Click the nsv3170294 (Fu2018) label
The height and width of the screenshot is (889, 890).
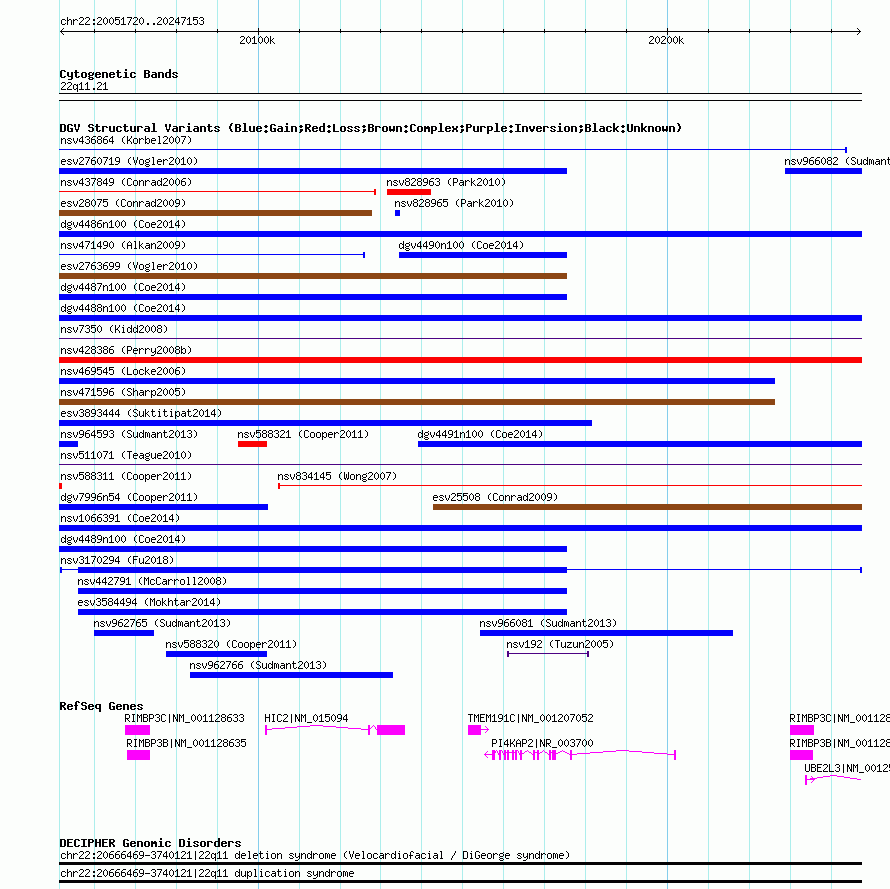click(117, 560)
